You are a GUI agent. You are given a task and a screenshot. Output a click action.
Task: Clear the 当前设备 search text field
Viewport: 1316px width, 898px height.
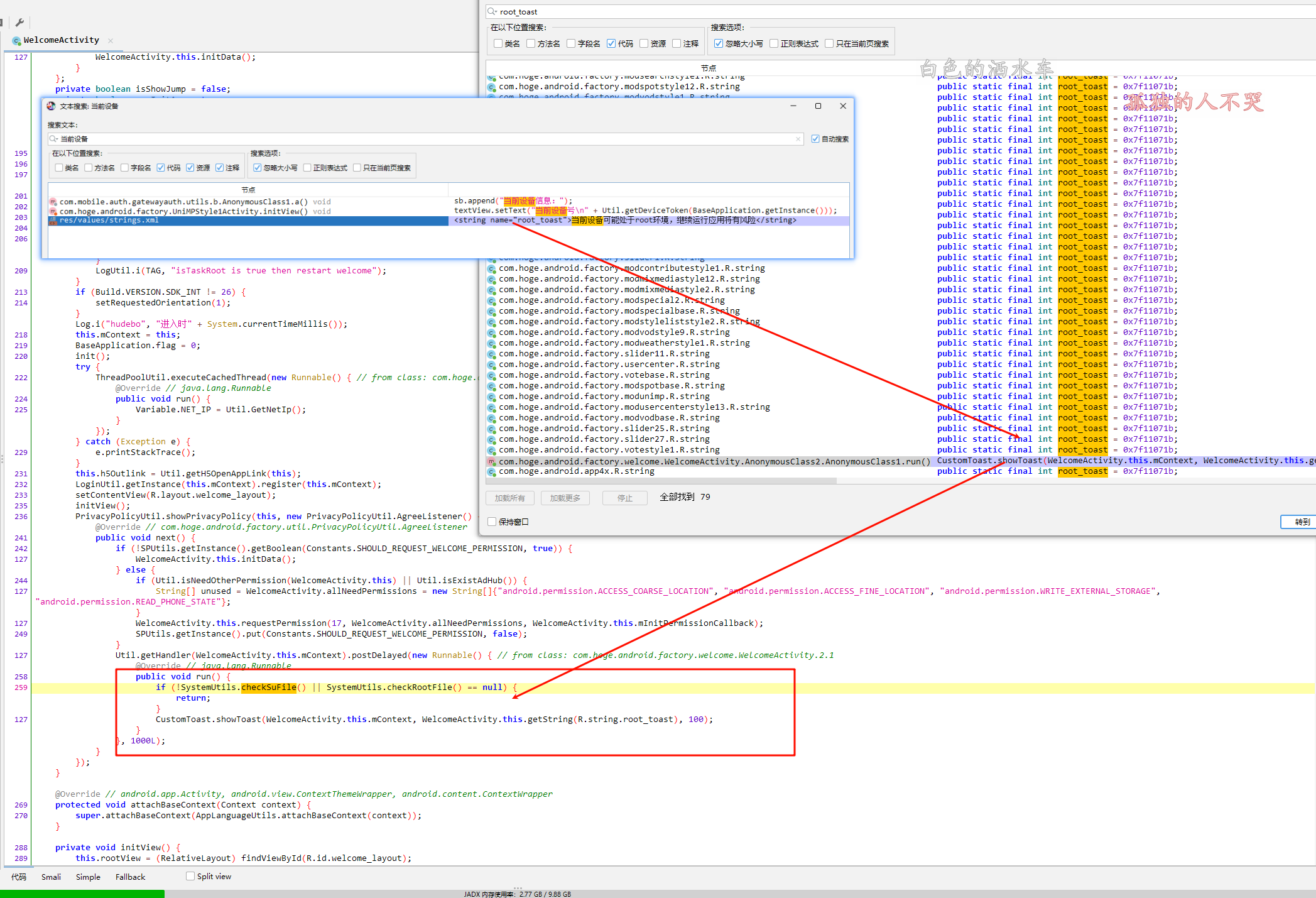798,139
